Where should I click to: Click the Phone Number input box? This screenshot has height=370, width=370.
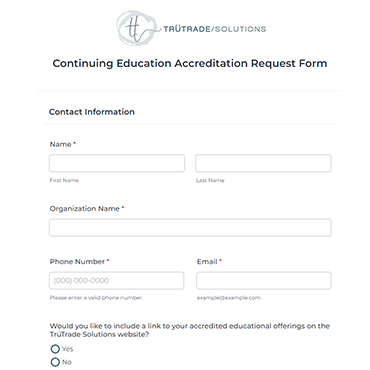(117, 281)
